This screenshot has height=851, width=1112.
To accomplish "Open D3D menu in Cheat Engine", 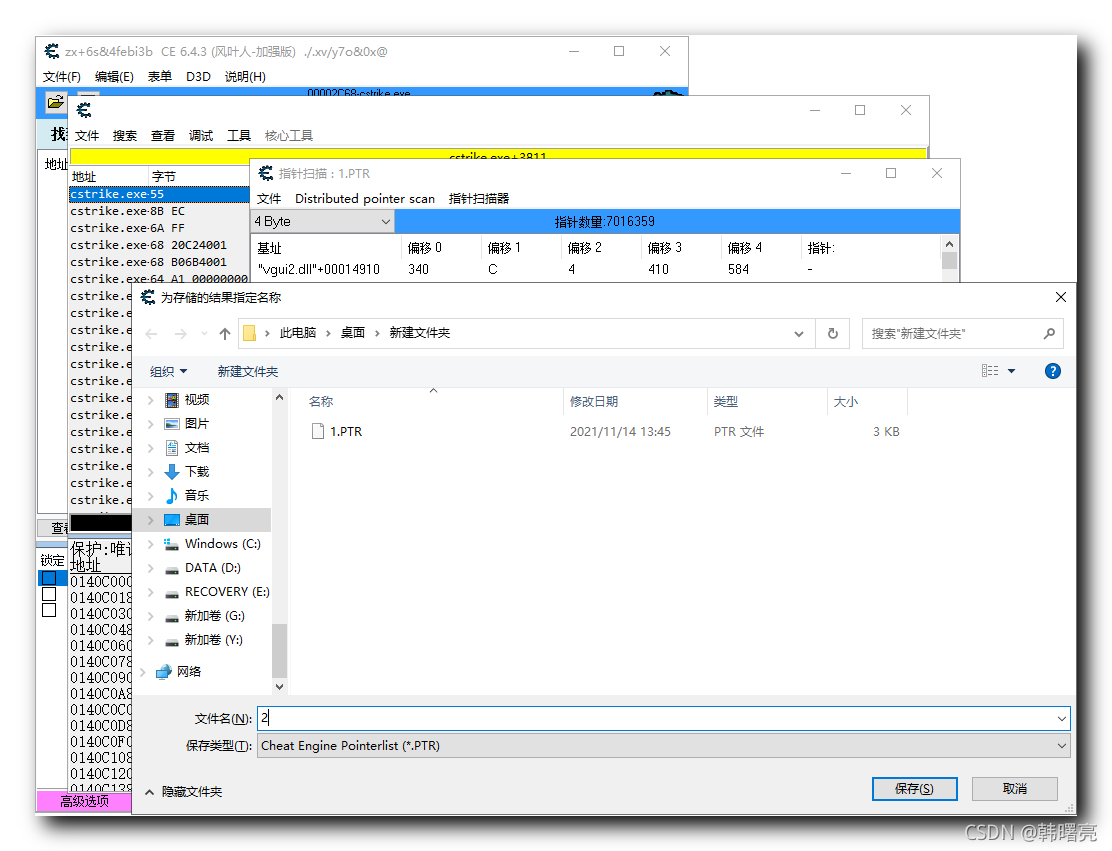I will coord(198,77).
